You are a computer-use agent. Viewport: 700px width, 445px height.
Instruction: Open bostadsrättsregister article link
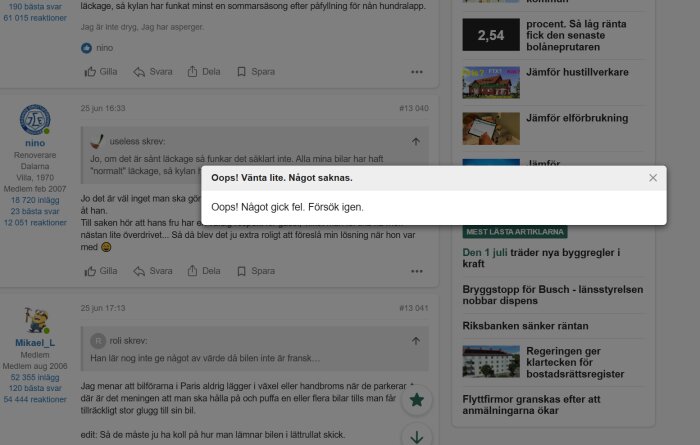coord(575,362)
